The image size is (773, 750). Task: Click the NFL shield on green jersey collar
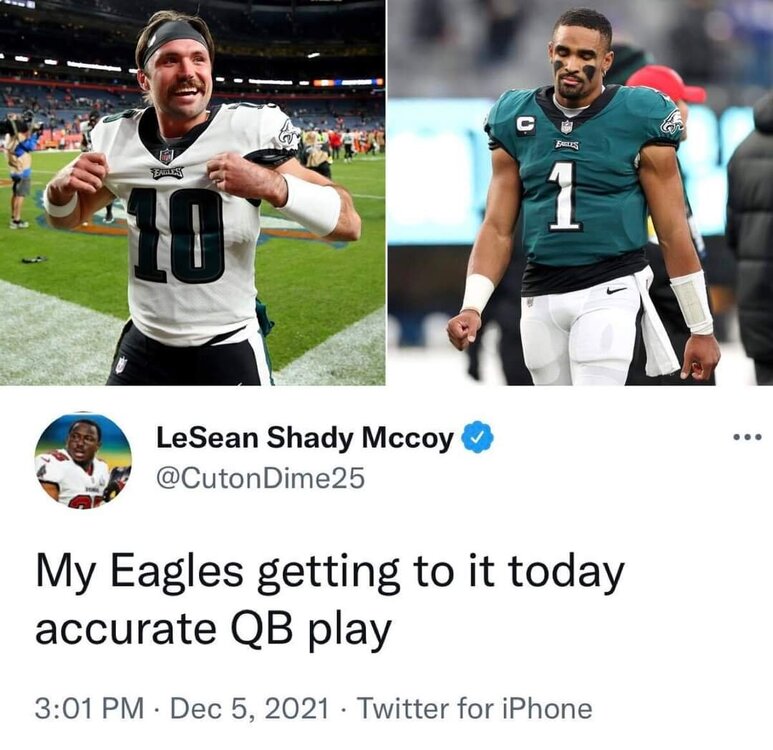pyautogui.click(x=567, y=127)
